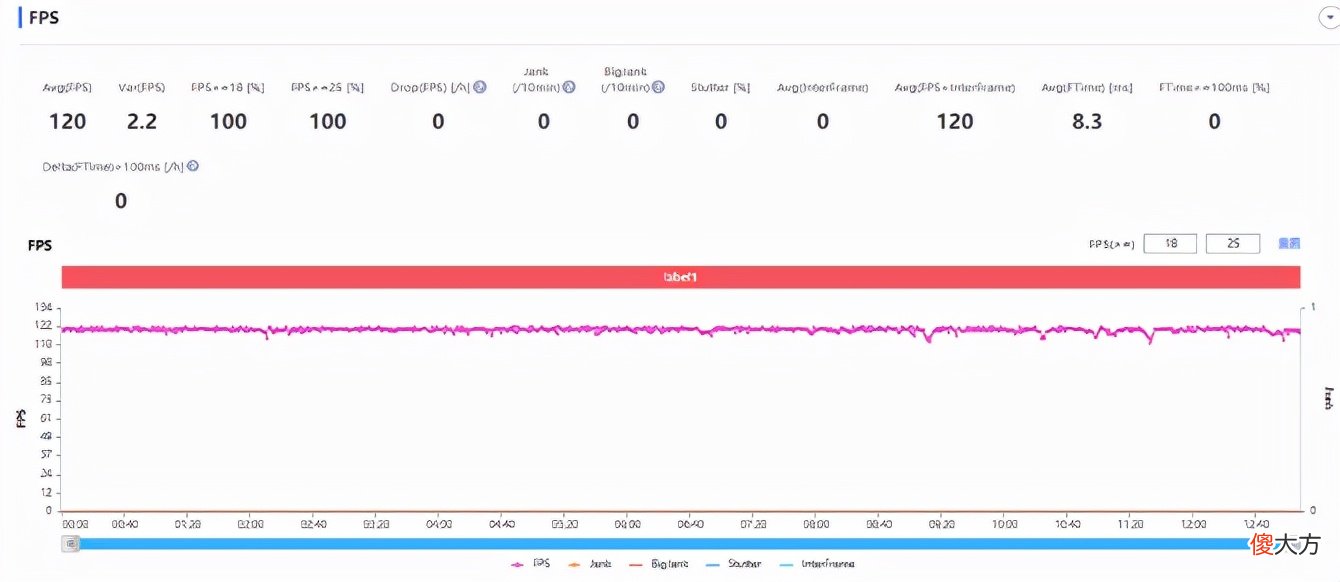Image resolution: width=1340 pixels, height=582 pixels.
Task: Toggle the BigJank series in the legend
Action: point(657,564)
